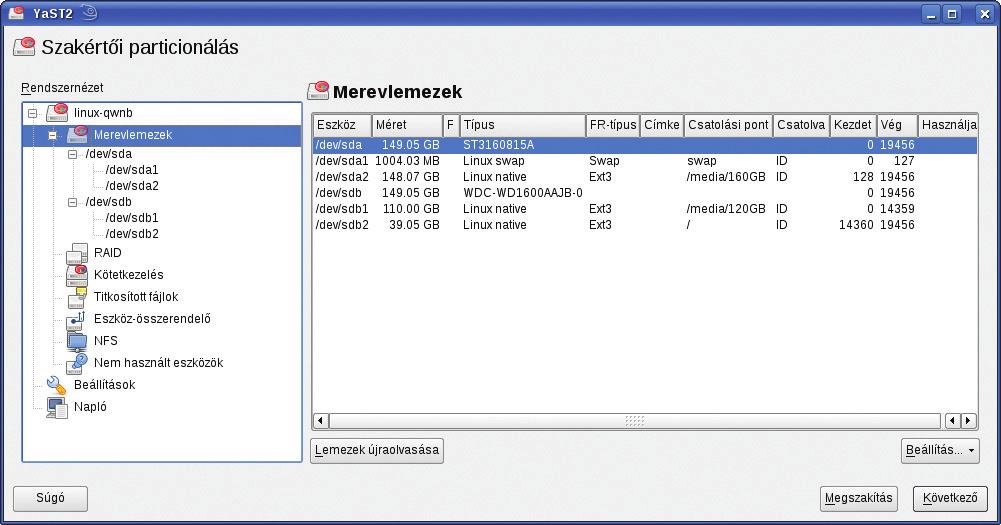
Task: Collapse the /dev/sdb tree node
Action: [73, 202]
